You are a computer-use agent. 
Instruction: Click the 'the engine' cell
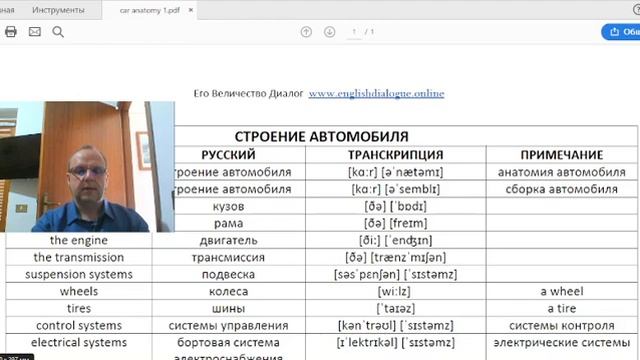click(79, 240)
